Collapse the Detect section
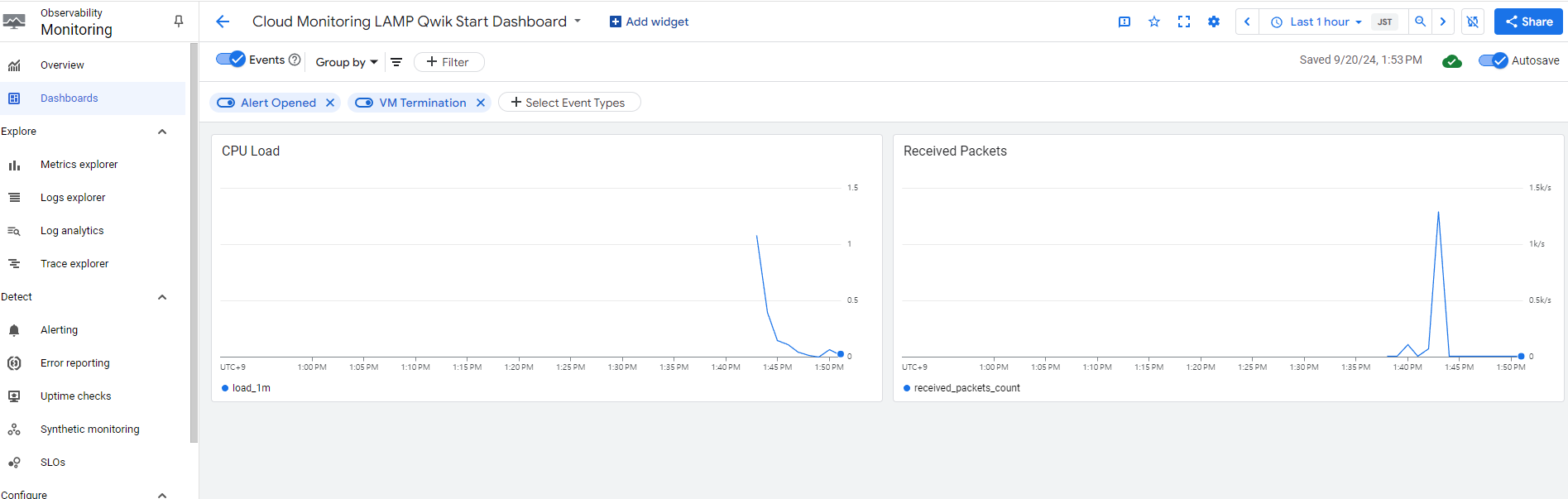Image resolution: width=1568 pixels, height=499 pixels. tap(162, 297)
